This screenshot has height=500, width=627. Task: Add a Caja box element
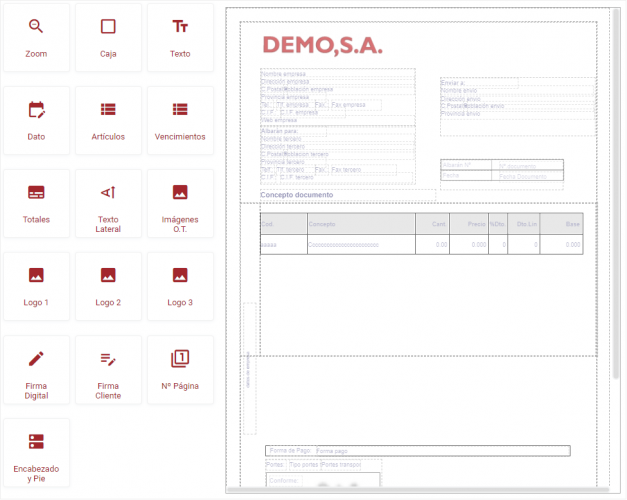pos(108,37)
